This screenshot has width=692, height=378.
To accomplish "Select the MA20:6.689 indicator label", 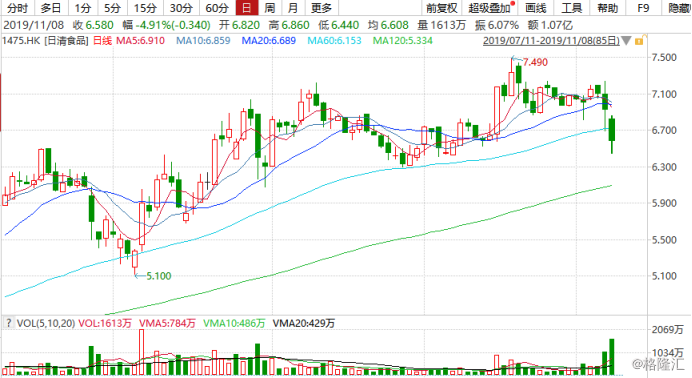I will pos(269,41).
